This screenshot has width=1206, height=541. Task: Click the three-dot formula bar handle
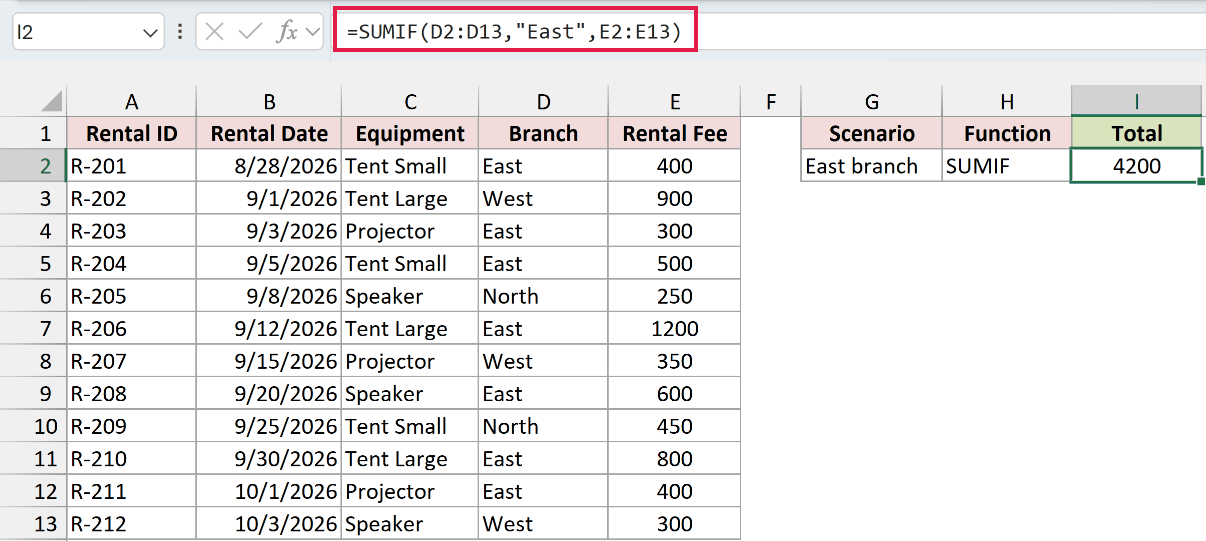[x=180, y=32]
